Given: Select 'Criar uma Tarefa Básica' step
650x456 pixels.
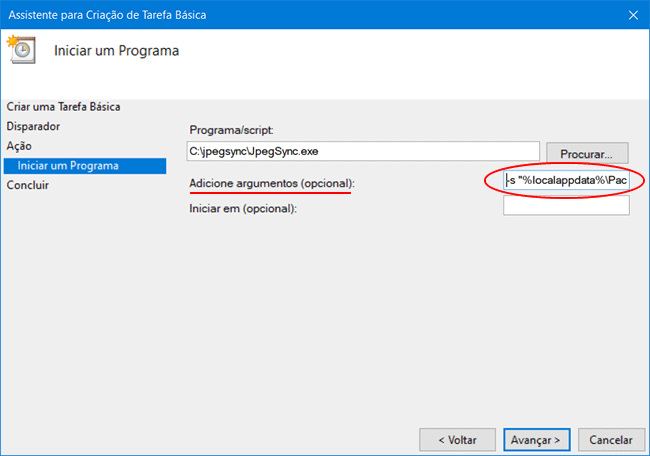Looking at the screenshot, I should click(70, 107).
